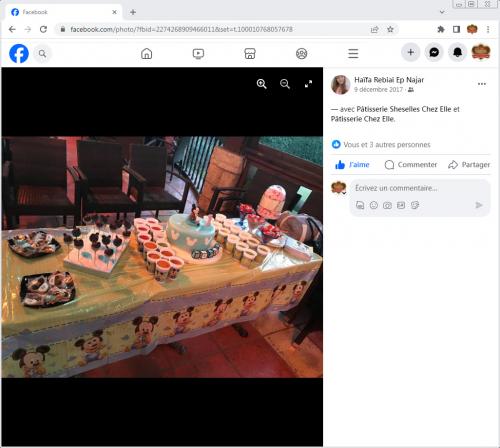Click the like reaction icon beside likers
Screen dimensions: 500x448
pos(336,144)
